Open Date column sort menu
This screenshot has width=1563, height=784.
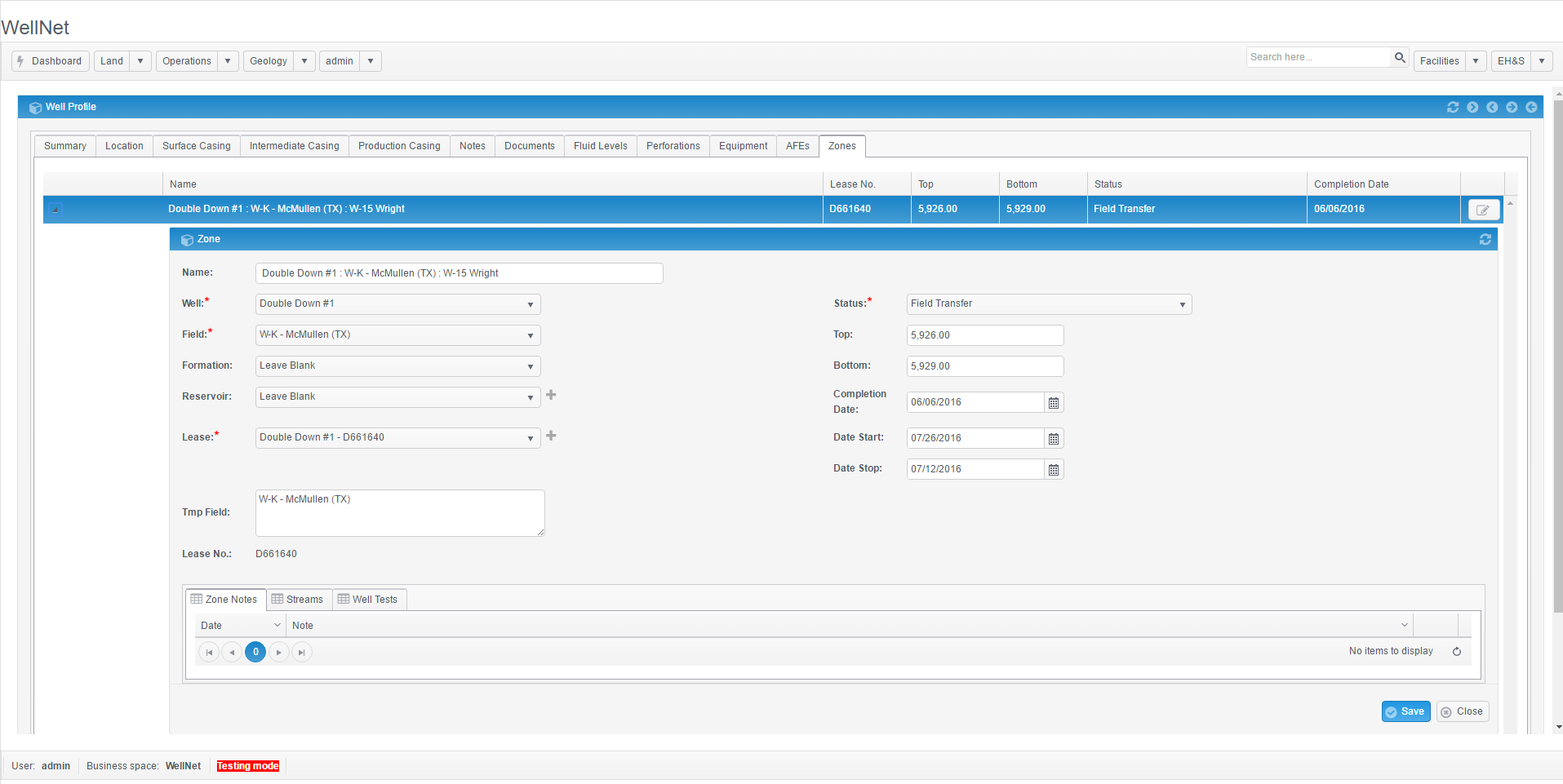[x=277, y=625]
